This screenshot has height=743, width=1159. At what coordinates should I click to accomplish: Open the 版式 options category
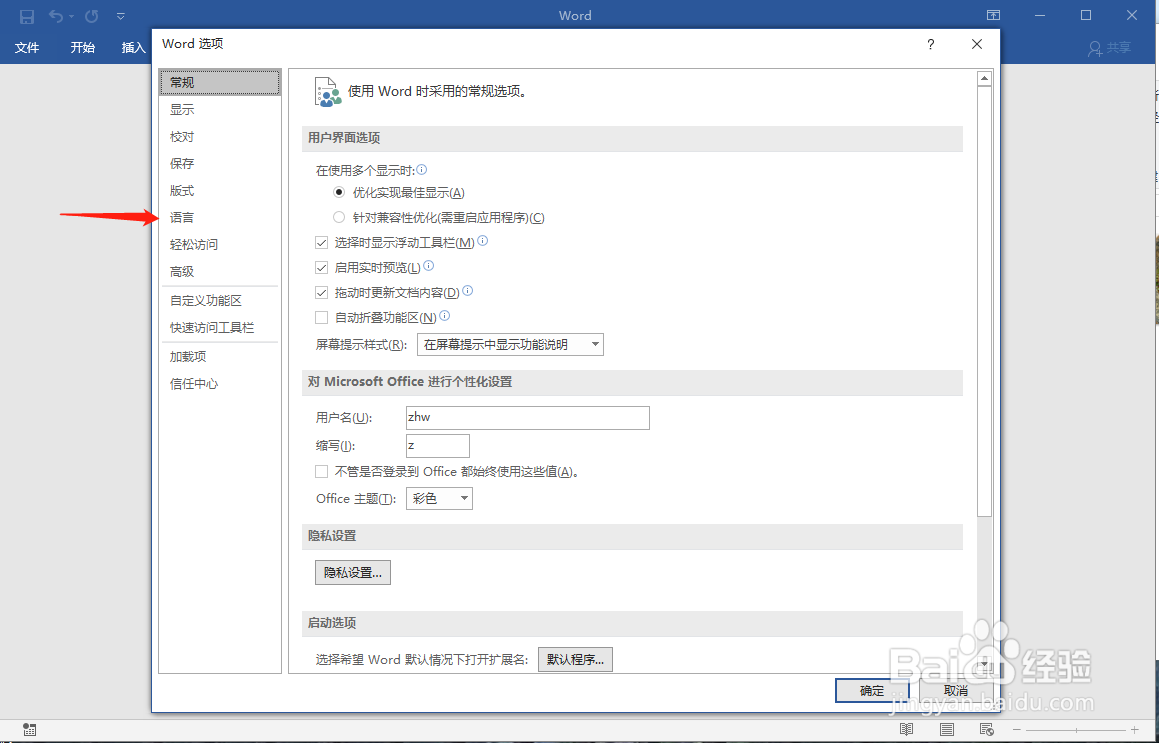pos(220,191)
